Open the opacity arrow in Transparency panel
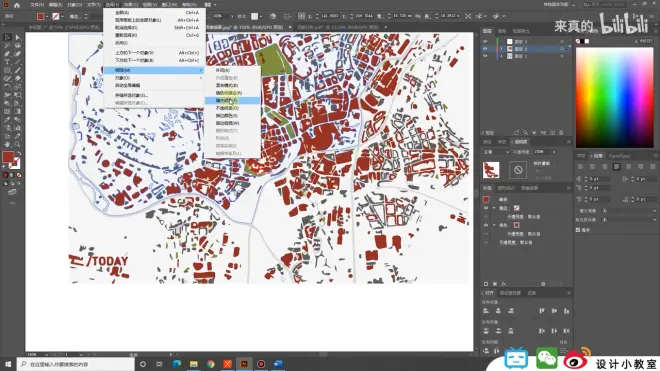The image size is (660, 371). coord(554,152)
